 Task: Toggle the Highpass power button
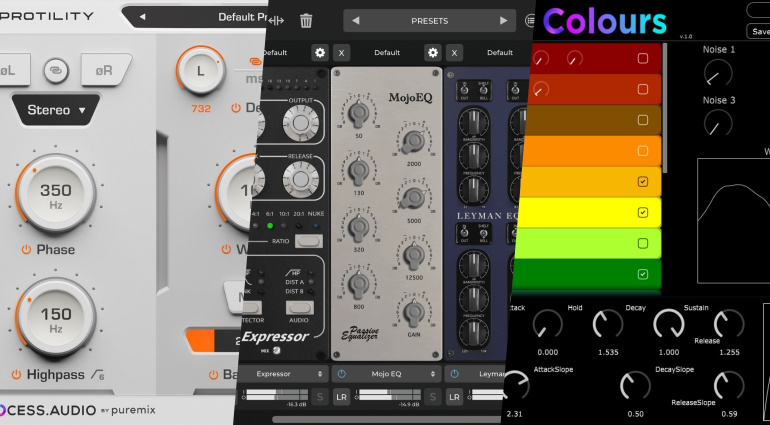click(16, 375)
